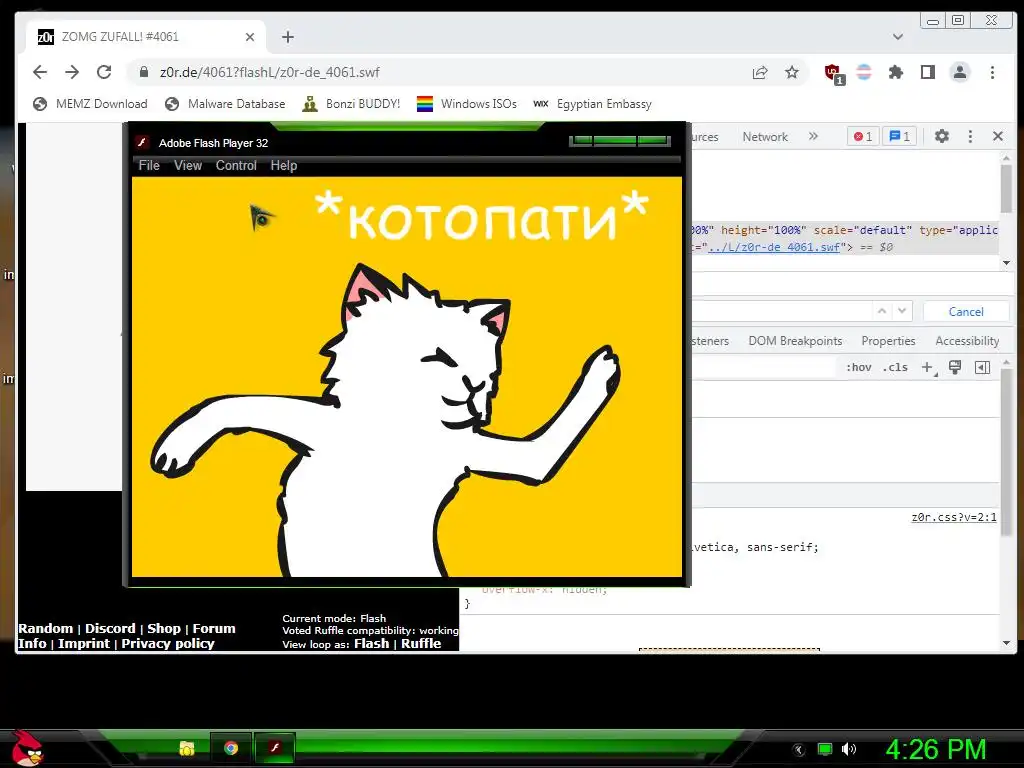Open Privacy policy link
Image resolution: width=1024 pixels, height=768 pixels.
[x=168, y=643]
